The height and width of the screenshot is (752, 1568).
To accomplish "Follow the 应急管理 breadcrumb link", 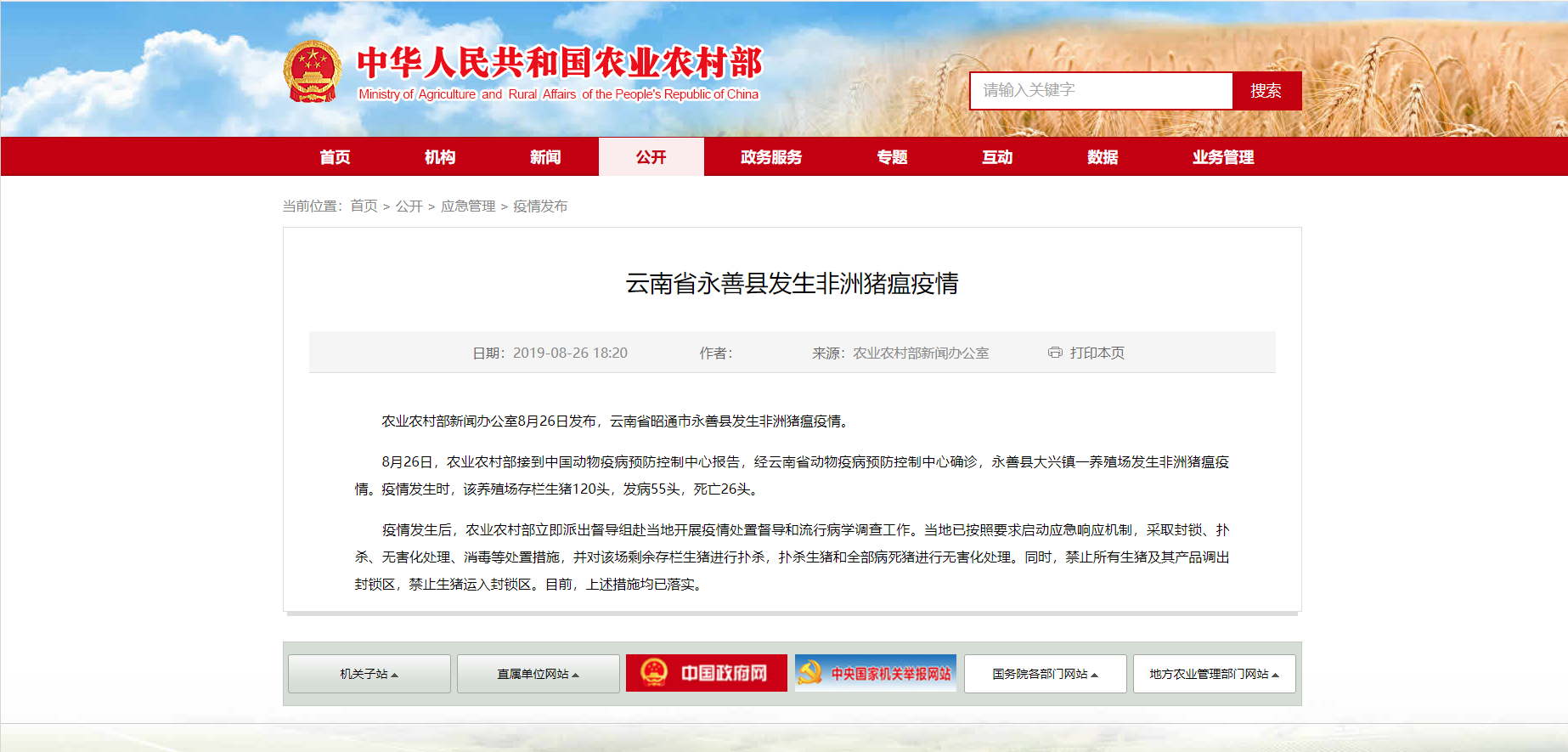I will (468, 206).
